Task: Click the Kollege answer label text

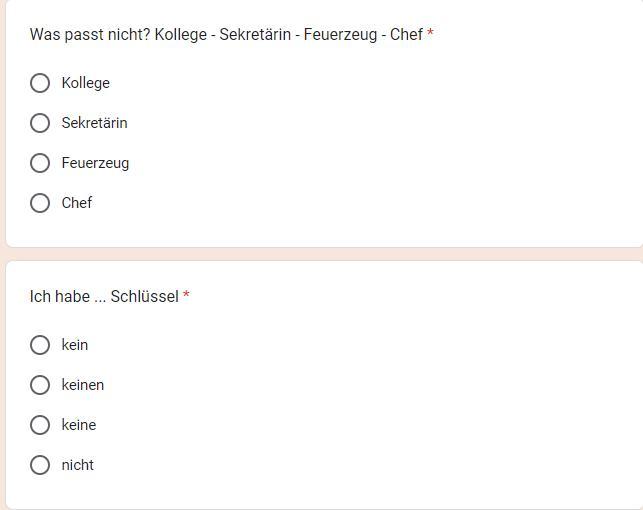Action: point(85,83)
